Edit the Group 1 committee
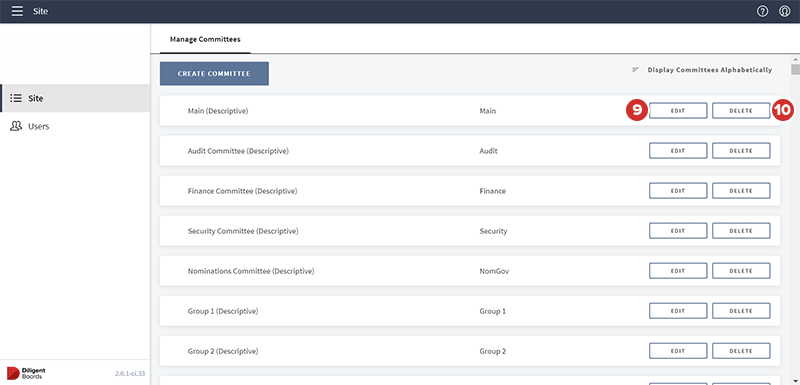 tap(678, 311)
